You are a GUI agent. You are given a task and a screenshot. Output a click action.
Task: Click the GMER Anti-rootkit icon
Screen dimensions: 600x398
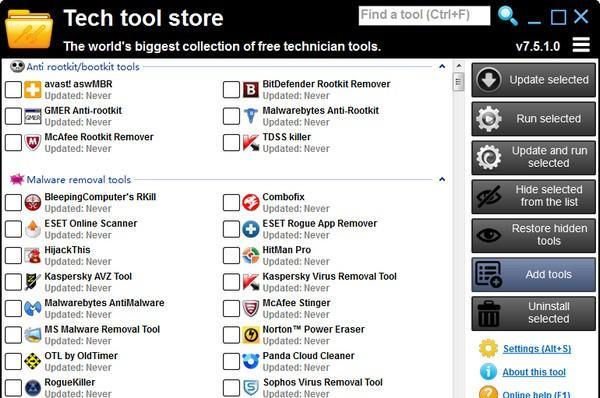33,116
